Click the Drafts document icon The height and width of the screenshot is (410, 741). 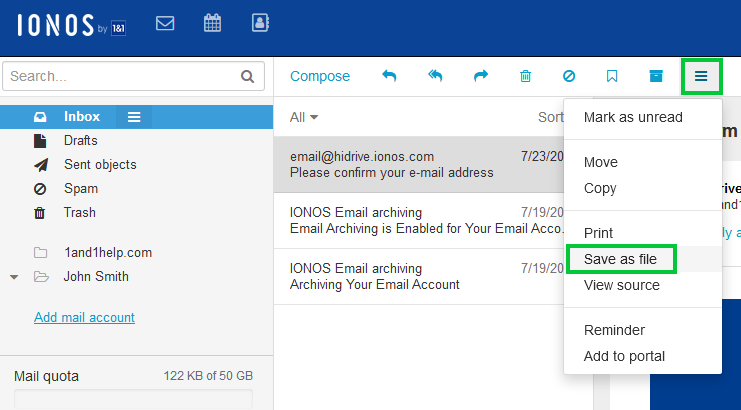pos(40,141)
